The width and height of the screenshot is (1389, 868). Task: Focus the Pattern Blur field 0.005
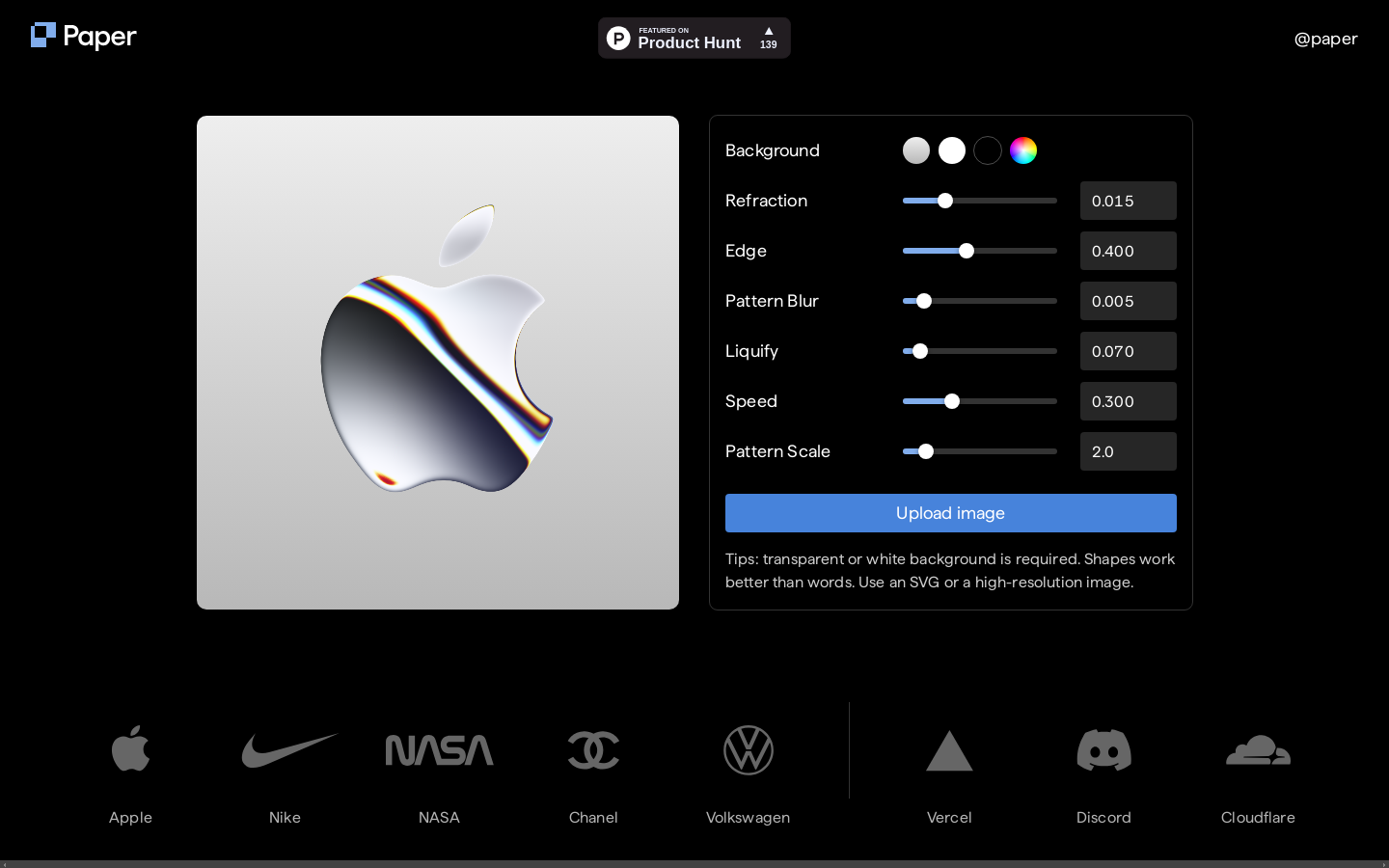pos(1129,301)
